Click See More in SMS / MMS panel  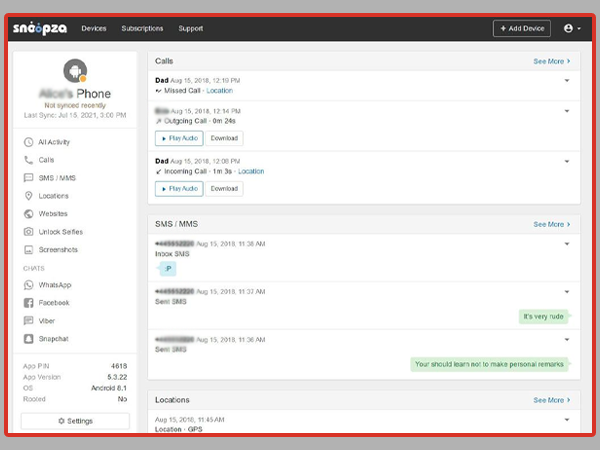click(552, 224)
